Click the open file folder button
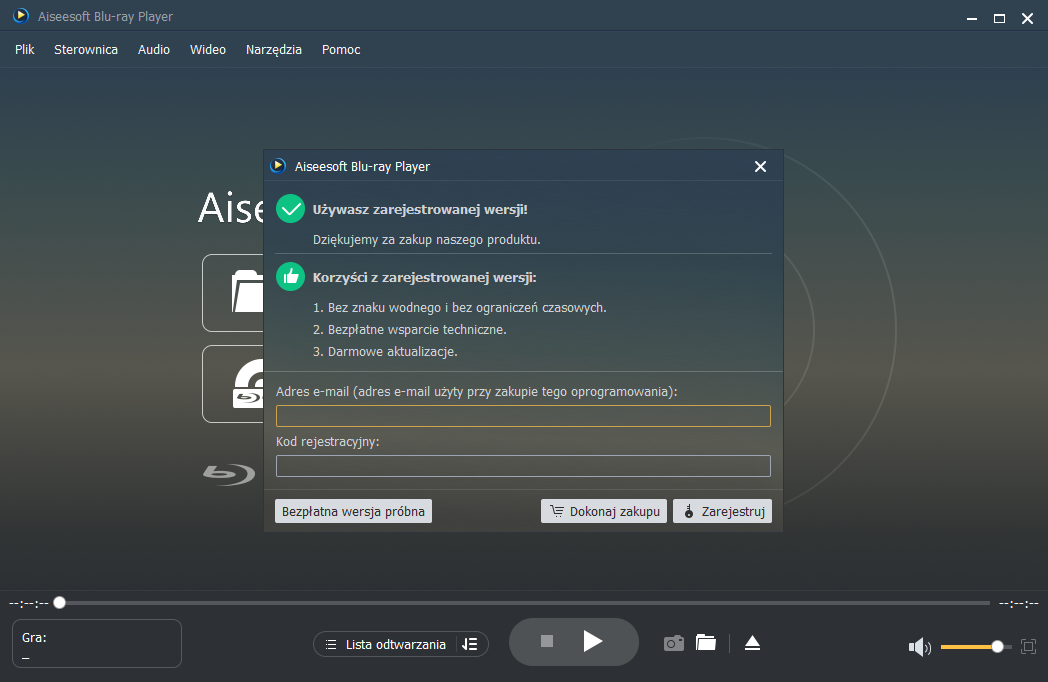The width and height of the screenshot is (1048, 682). pyautogui.click(x=233, y=293)
